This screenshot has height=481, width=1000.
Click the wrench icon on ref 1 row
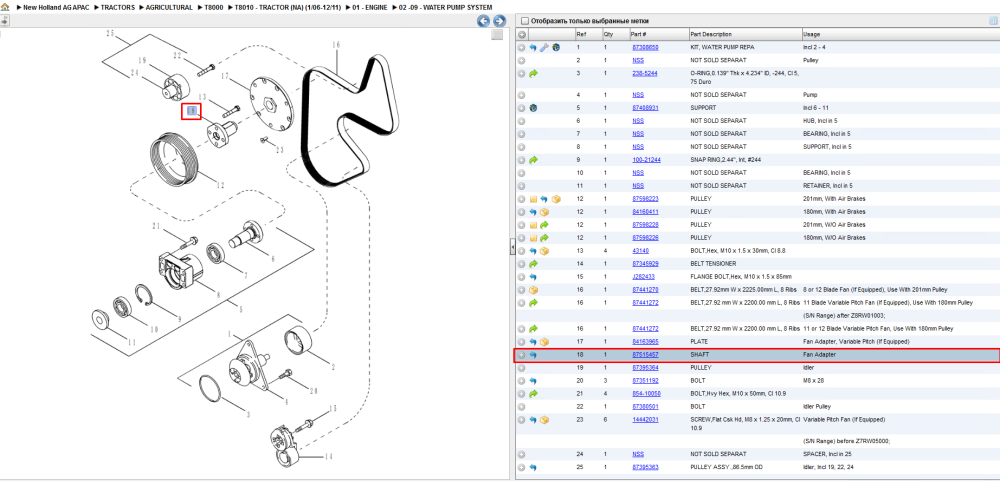coord(544,47)
